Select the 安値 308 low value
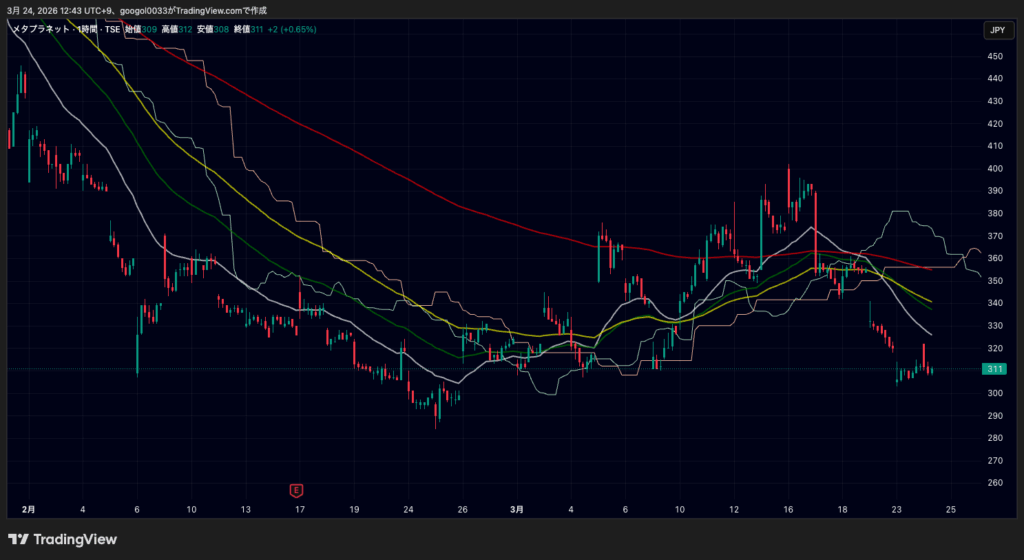Image resolution: width=1024 pixels, height=560 pixels. coord(213,29)
